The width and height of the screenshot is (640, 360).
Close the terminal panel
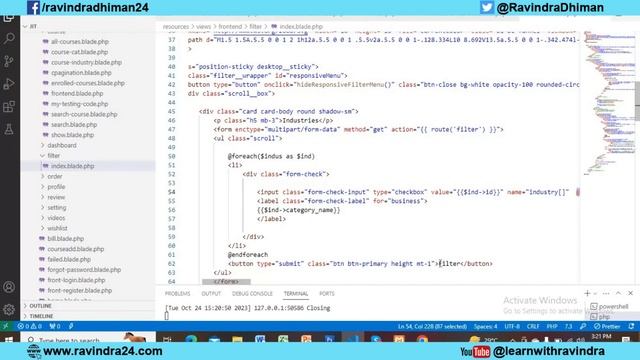[631, 293]
